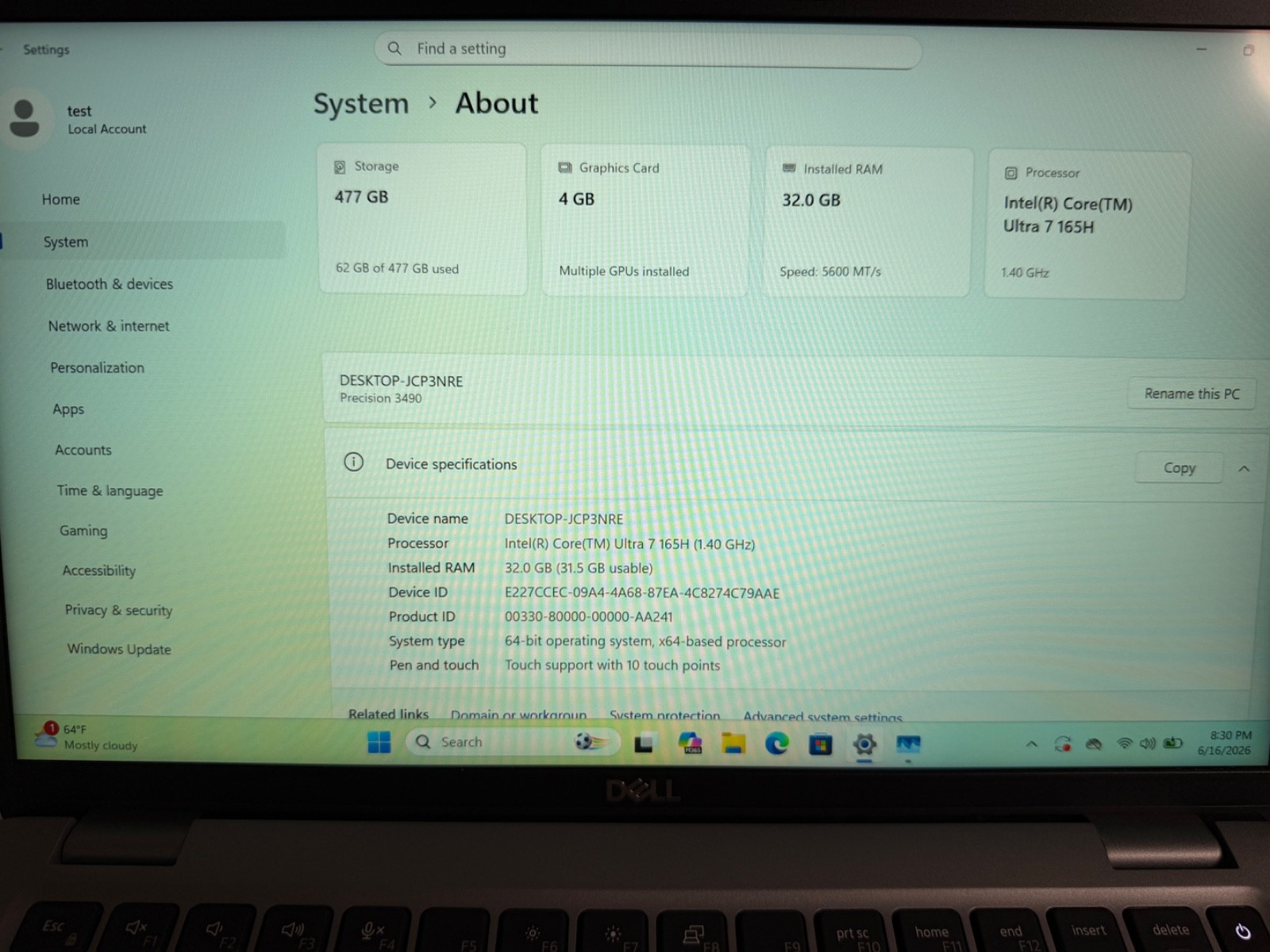Click the Settings gear taskbar icon

point(864,744)
